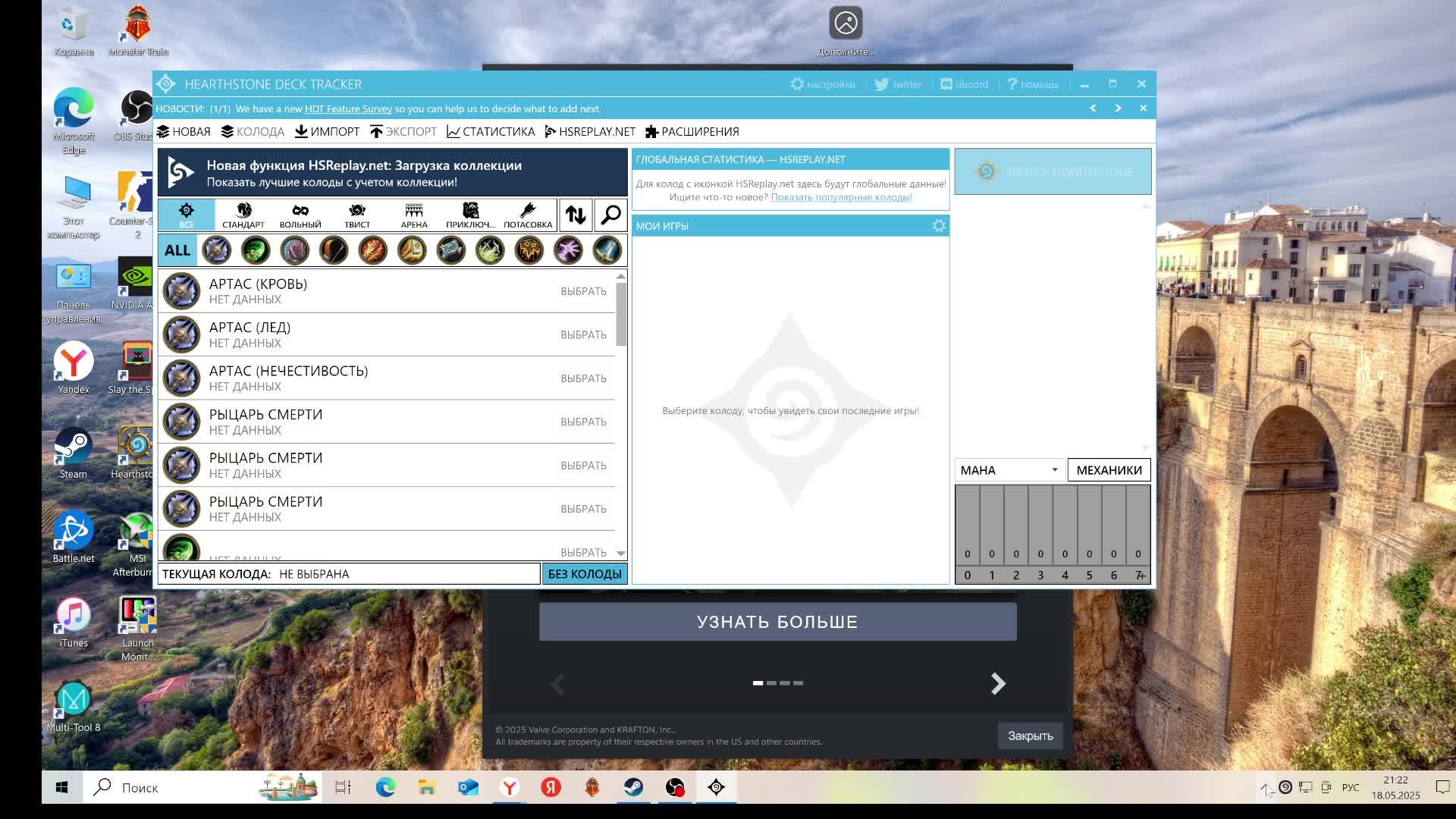Filter decks by Death Knight class icon
The image size is (1456, 819).
coord(216,250)
